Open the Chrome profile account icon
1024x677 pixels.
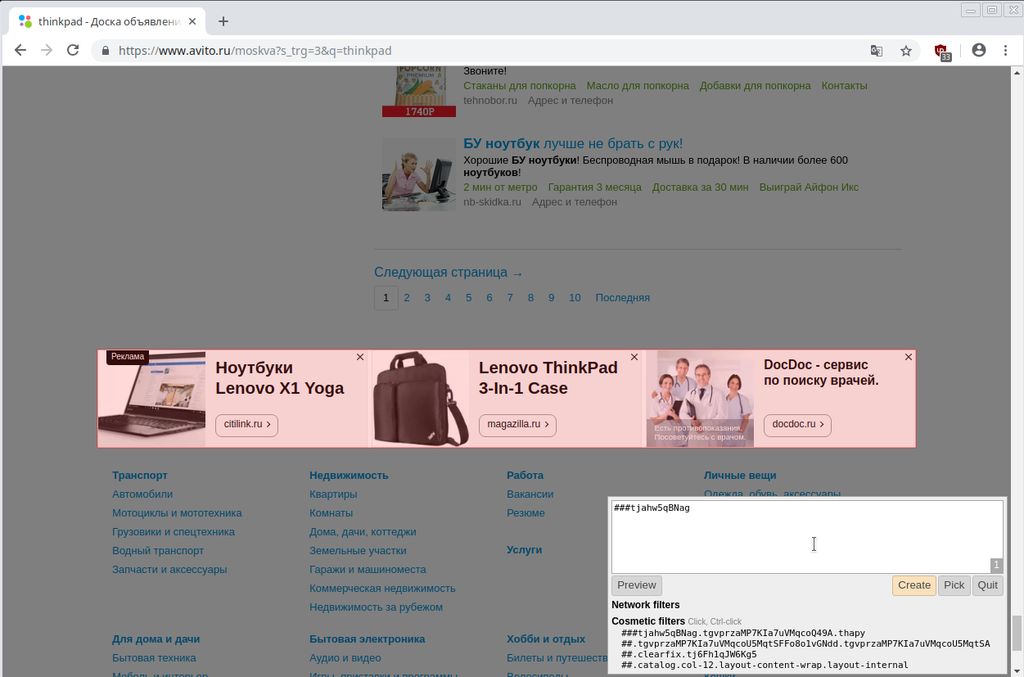pos(978,50)
